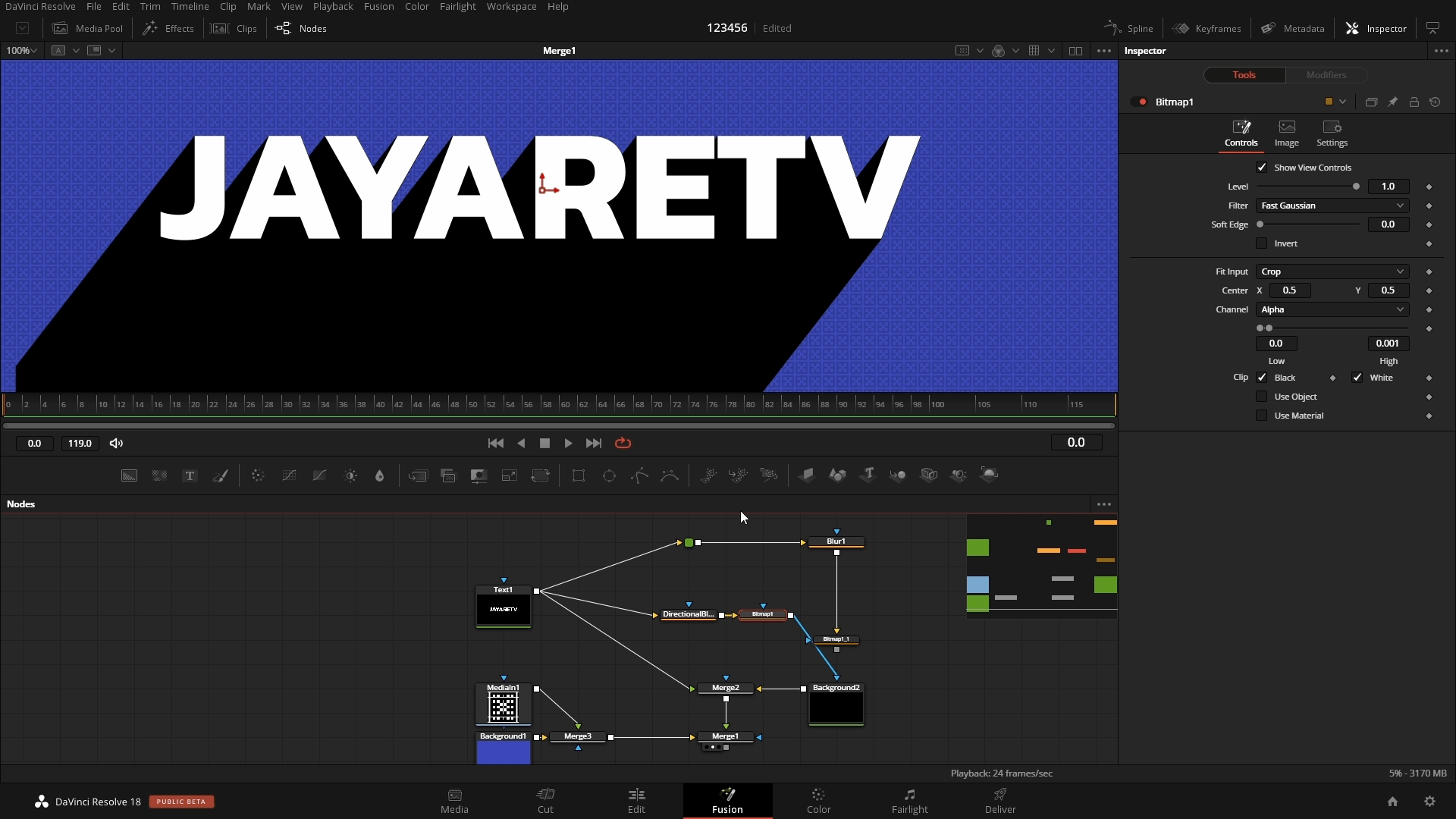Add a Blur node using the toolbar icon
The height and width of the screenshot is (819, 1456).
(258, 475)
